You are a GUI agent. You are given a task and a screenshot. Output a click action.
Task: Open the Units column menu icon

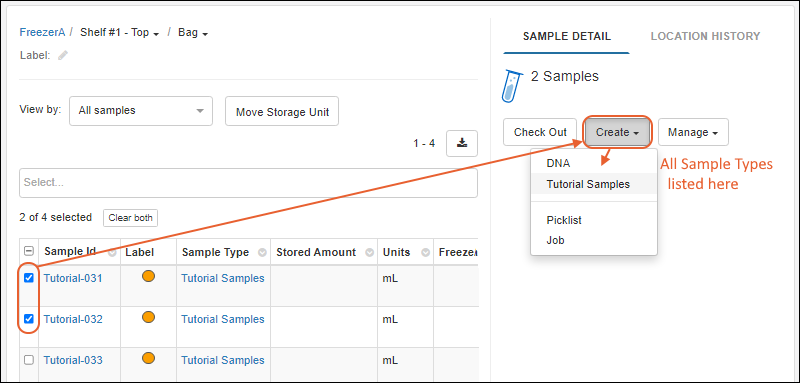pyautogui.click(x=424, y=252)
